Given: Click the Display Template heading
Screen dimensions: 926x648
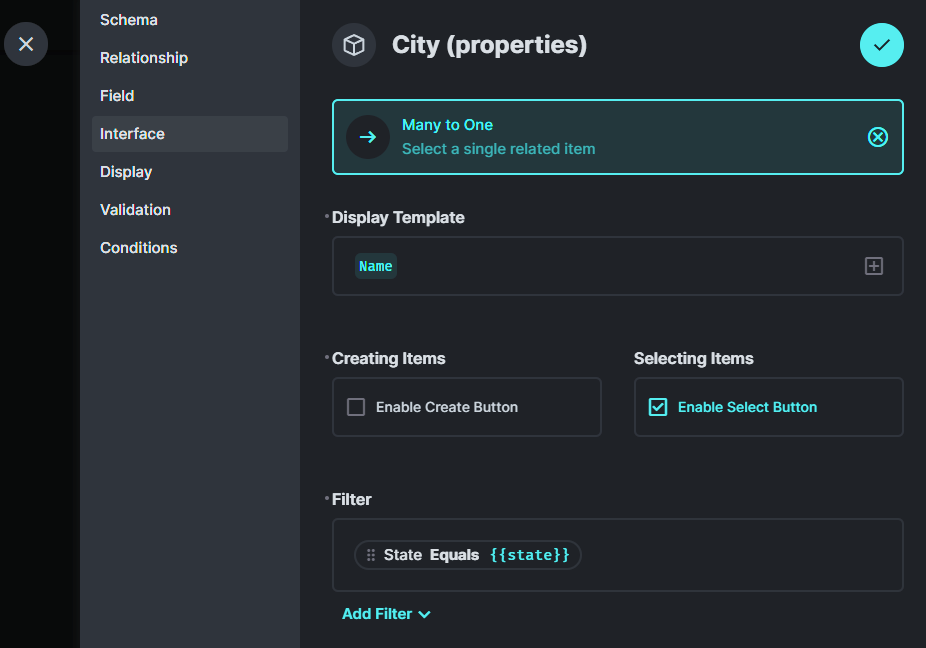Looking at the screenshot, I should pos(398,217).
